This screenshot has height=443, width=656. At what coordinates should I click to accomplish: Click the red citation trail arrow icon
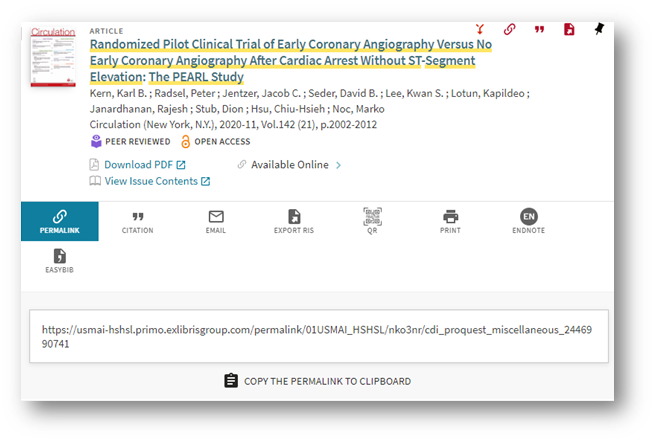tap(480, 29)
